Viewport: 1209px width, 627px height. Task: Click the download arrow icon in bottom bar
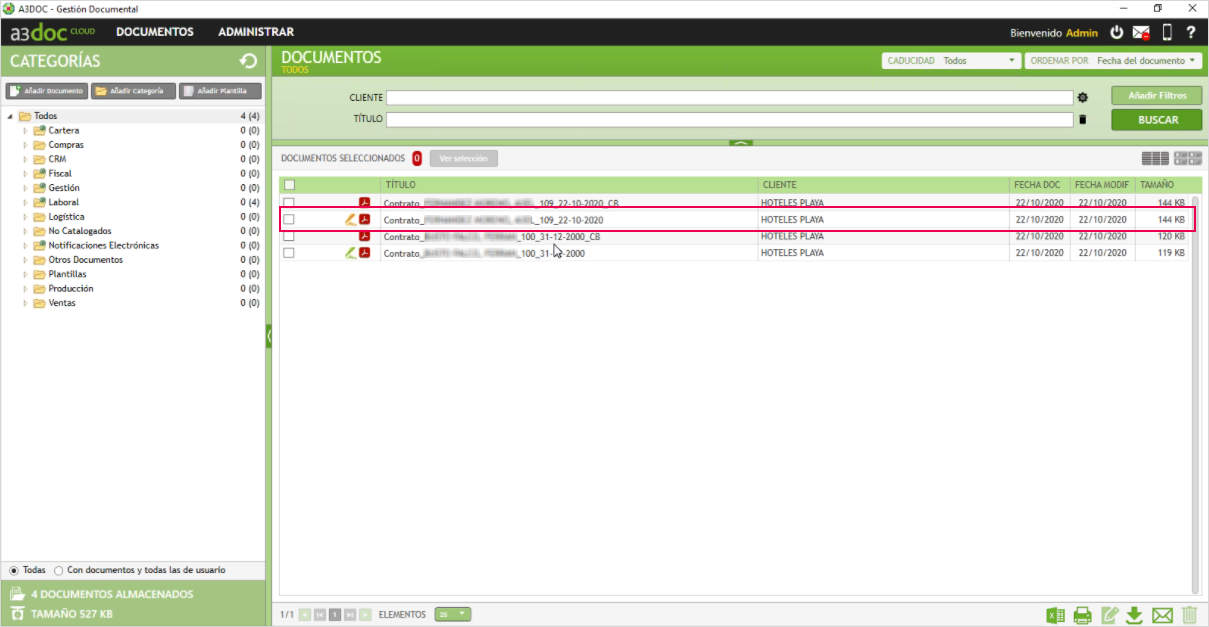pos(1134,615)
